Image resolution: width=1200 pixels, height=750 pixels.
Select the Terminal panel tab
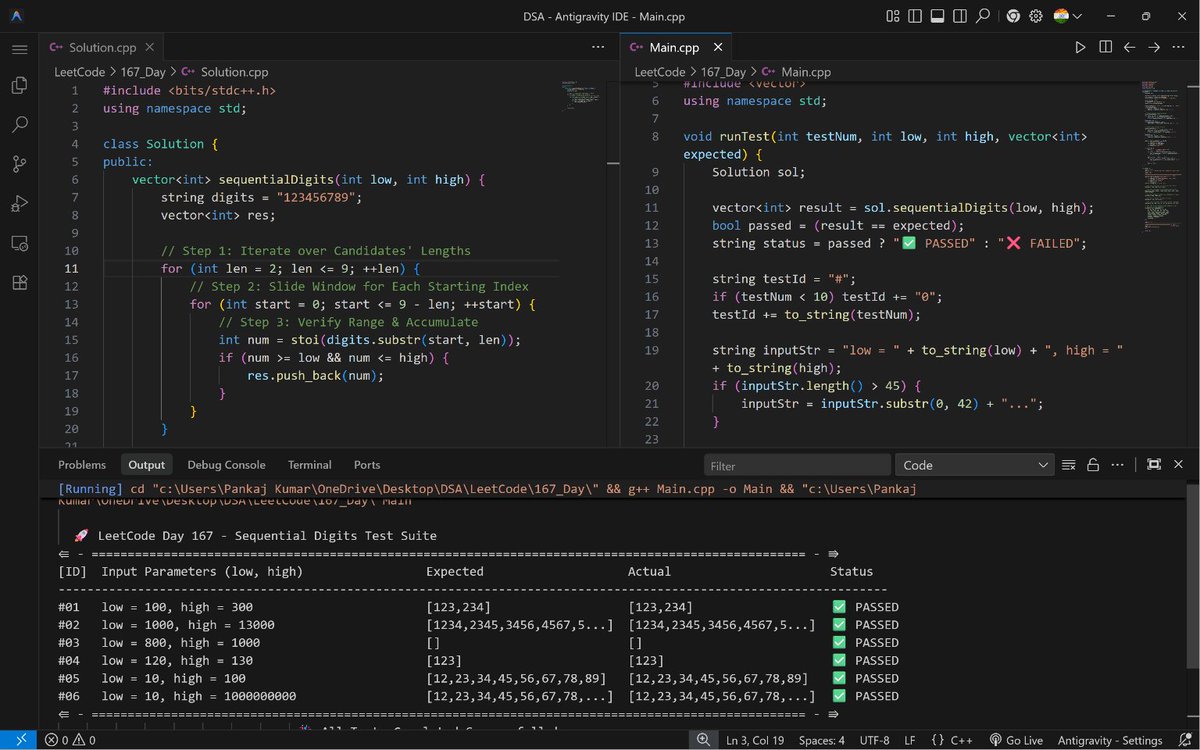pyautogui.click(x=310, y=465)
